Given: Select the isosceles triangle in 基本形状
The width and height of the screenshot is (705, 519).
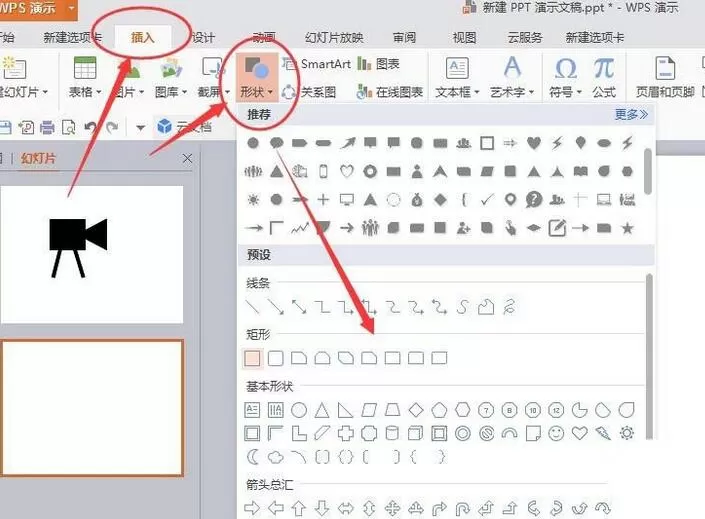Looking at the screenshot, I should coord(322,410).
